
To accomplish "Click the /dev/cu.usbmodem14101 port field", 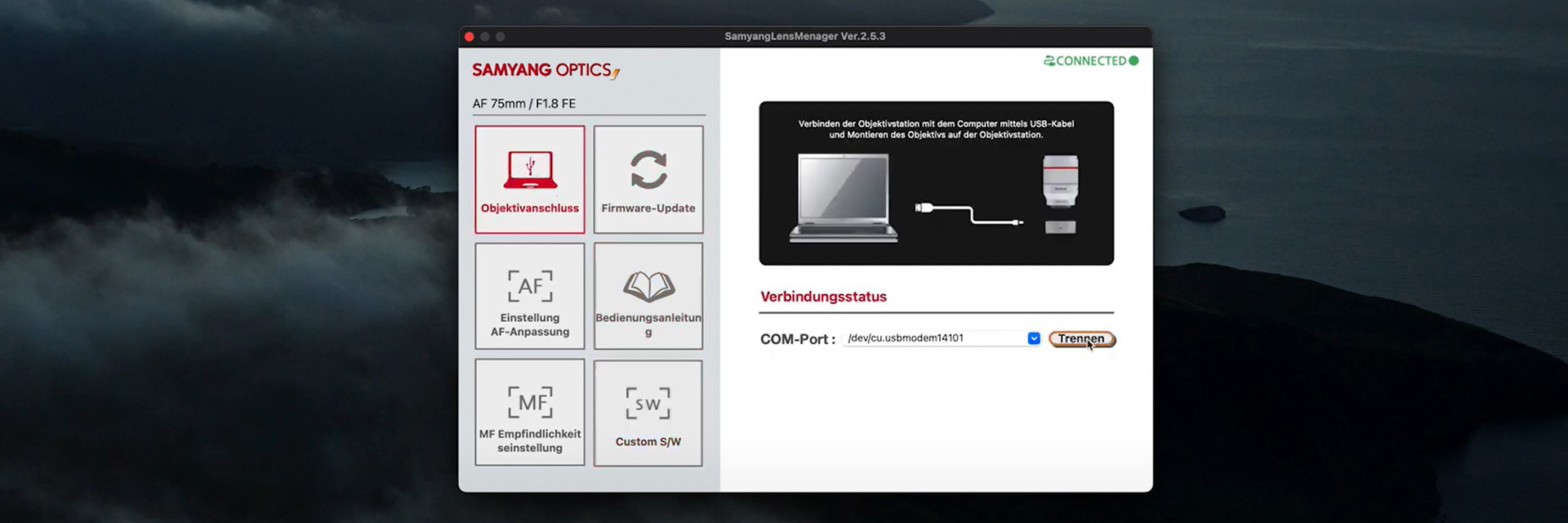I will 934,338.
